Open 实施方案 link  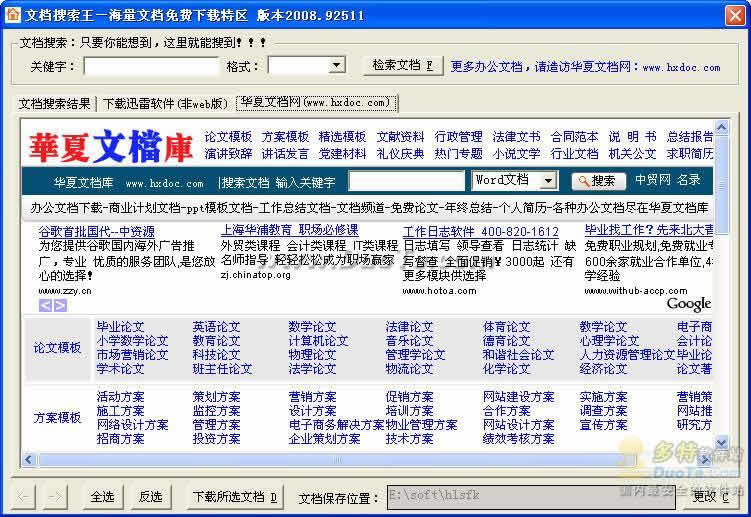coord(603,397)
